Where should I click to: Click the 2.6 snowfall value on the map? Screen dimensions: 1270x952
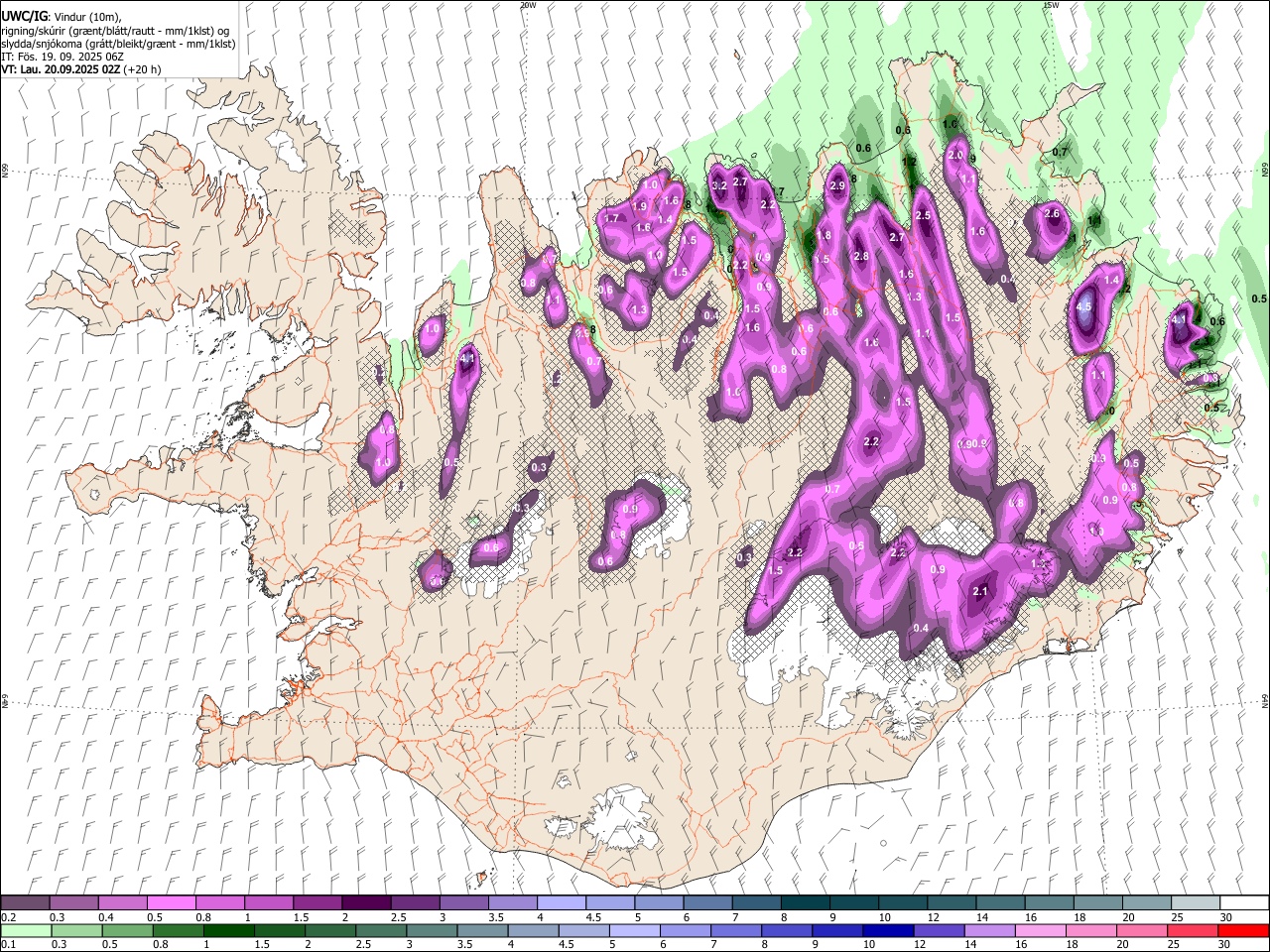(1053, 214)
